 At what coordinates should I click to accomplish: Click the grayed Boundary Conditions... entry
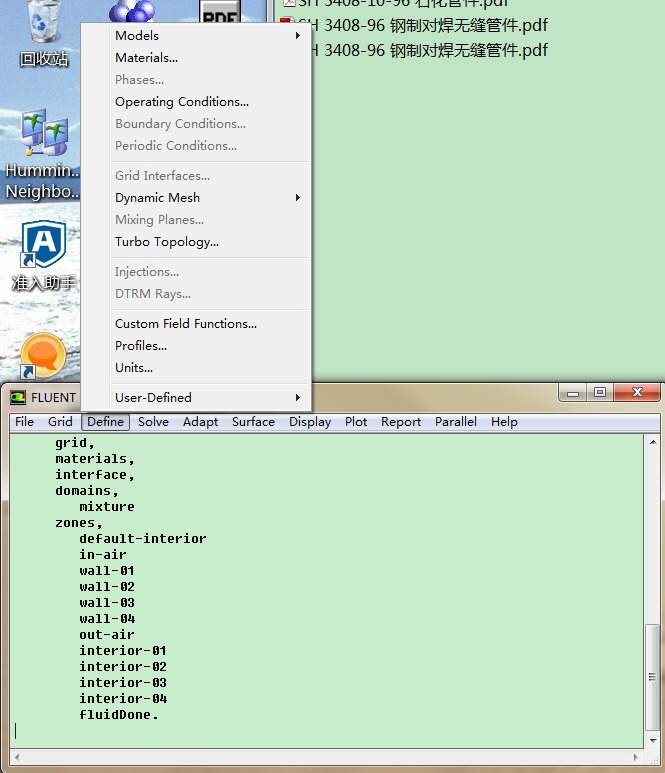click(196, 124)
